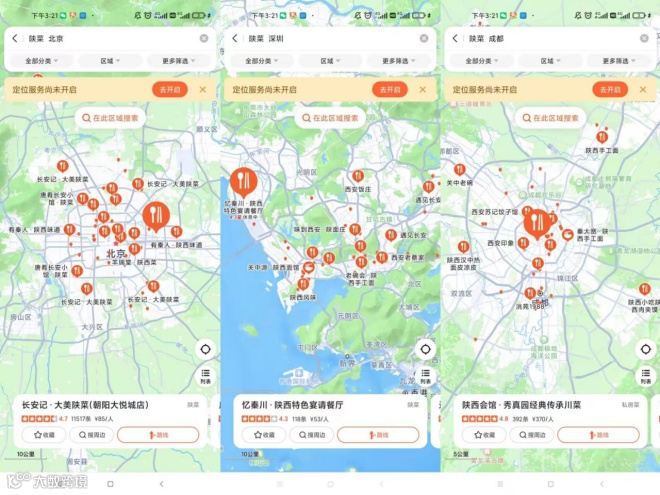
Task: Open 忆秦川·陕西特色宴请餐厅 title
Action: (x=293, y=405)
